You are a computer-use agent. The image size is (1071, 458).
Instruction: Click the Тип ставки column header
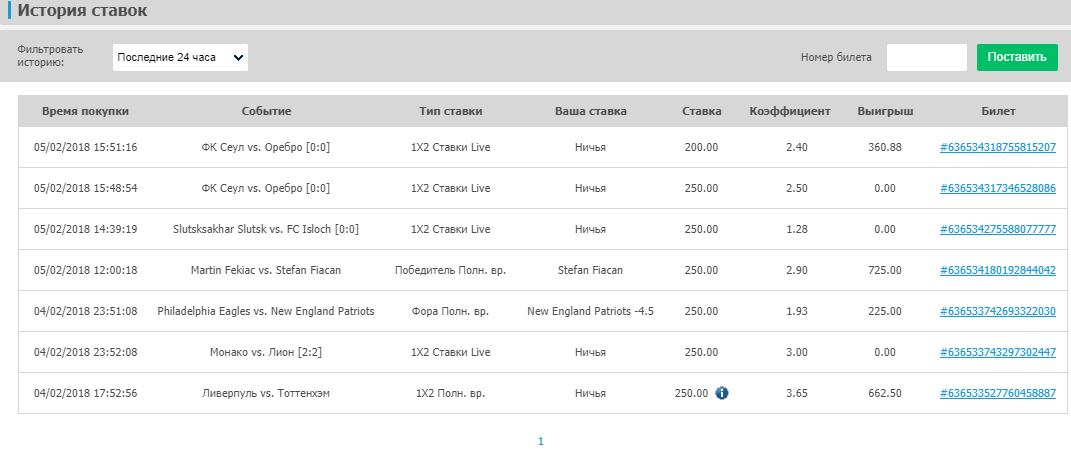pyautogui.click(x=451, y=111)
